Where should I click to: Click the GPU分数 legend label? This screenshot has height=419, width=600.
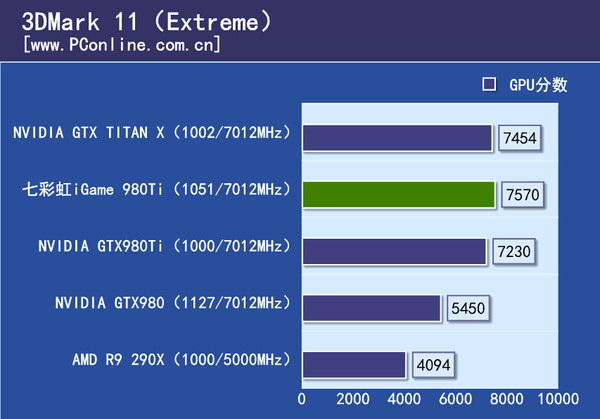point(538,85)
